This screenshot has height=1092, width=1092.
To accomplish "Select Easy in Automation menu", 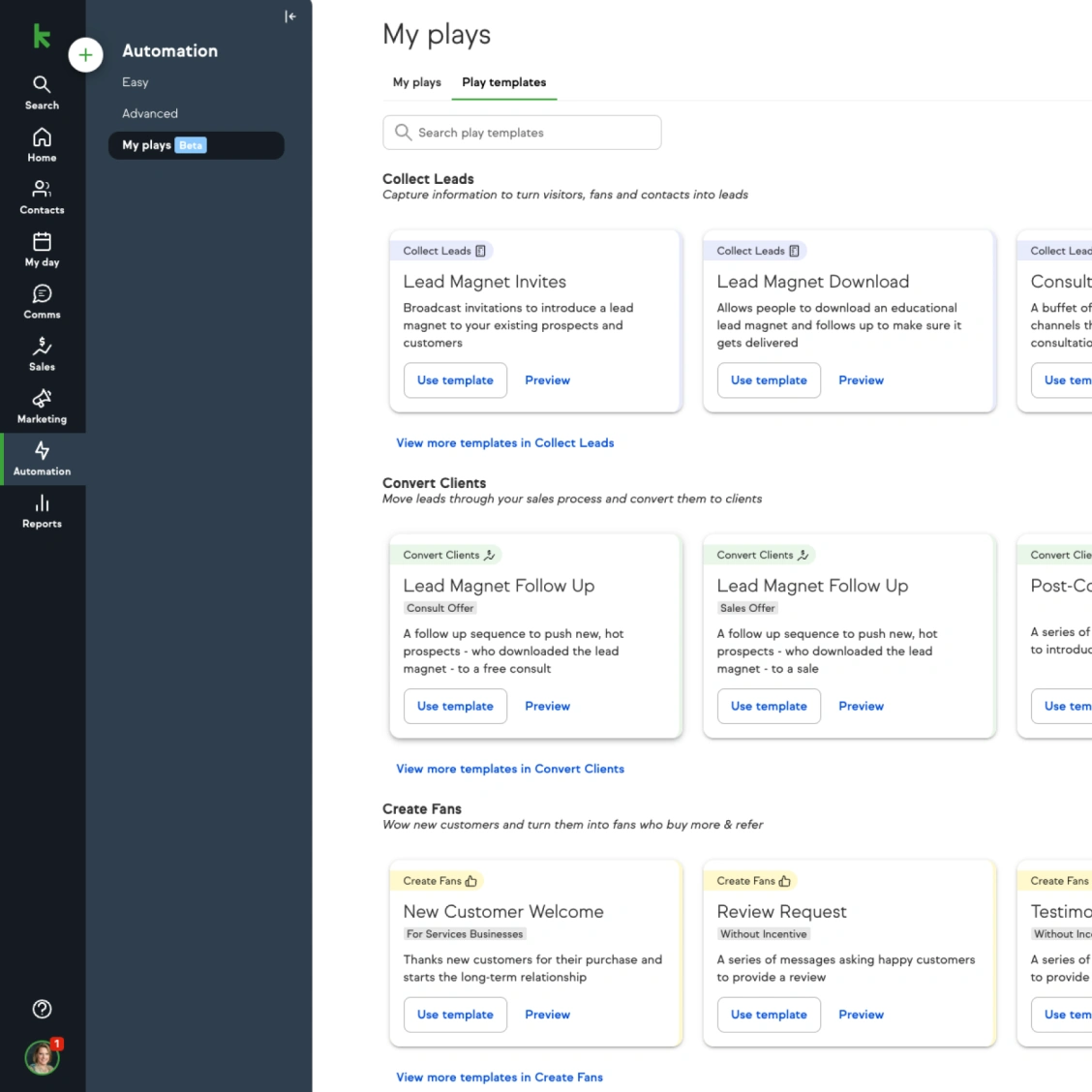I will pos(136,82).
